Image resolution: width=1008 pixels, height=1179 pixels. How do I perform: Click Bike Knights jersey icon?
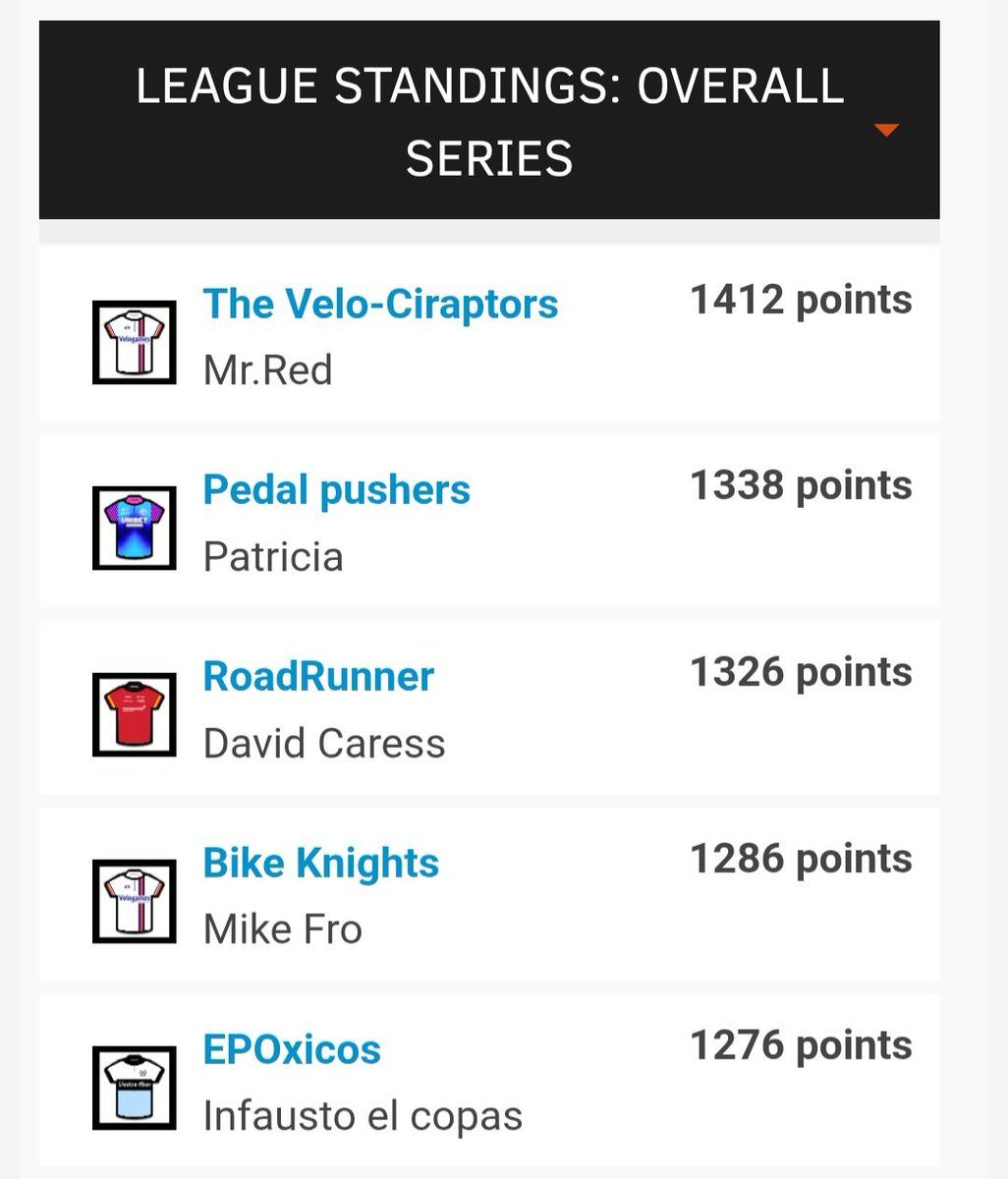pos(135,901)
